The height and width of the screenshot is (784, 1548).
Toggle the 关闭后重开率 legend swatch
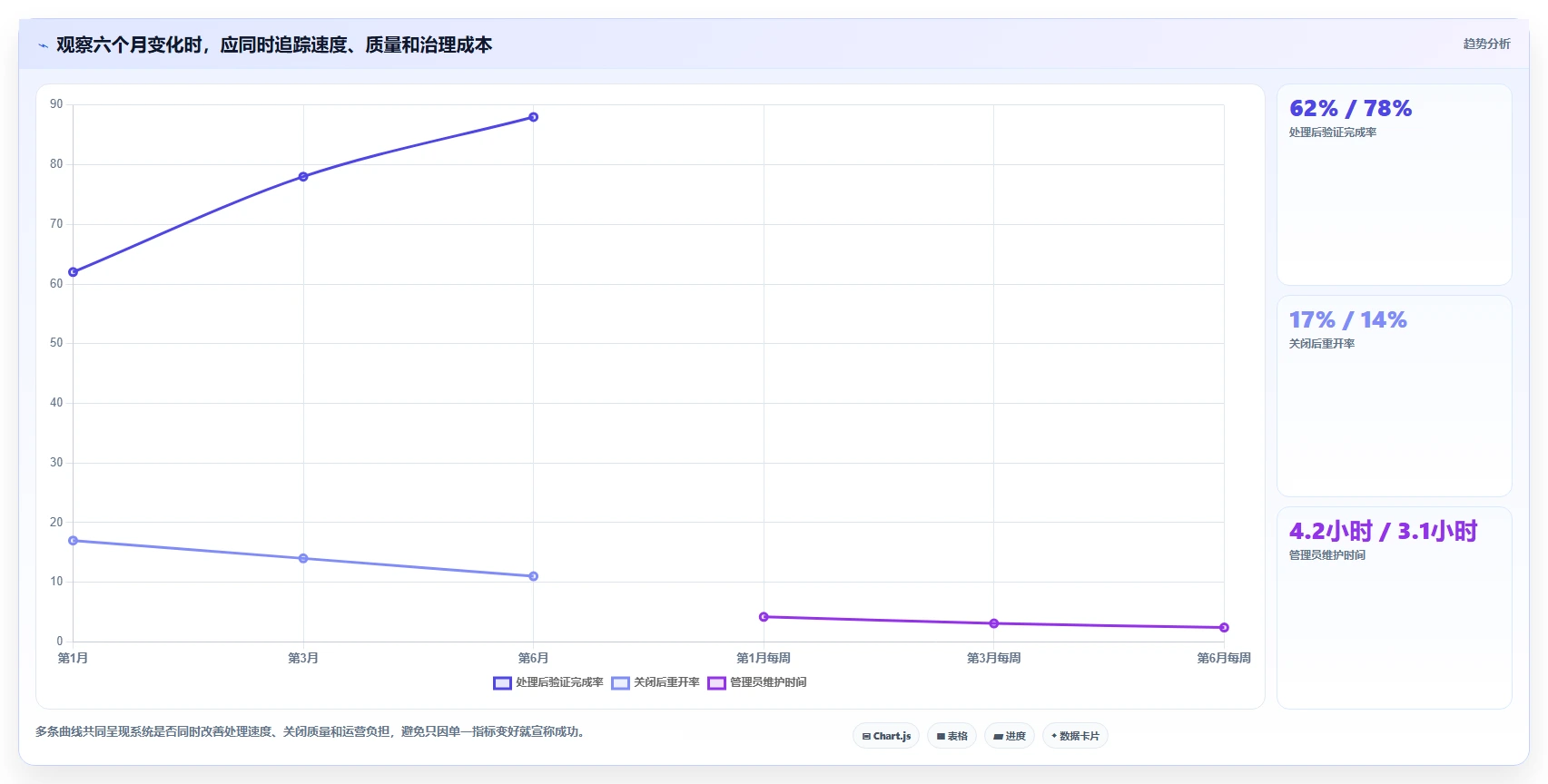point(620,683)
